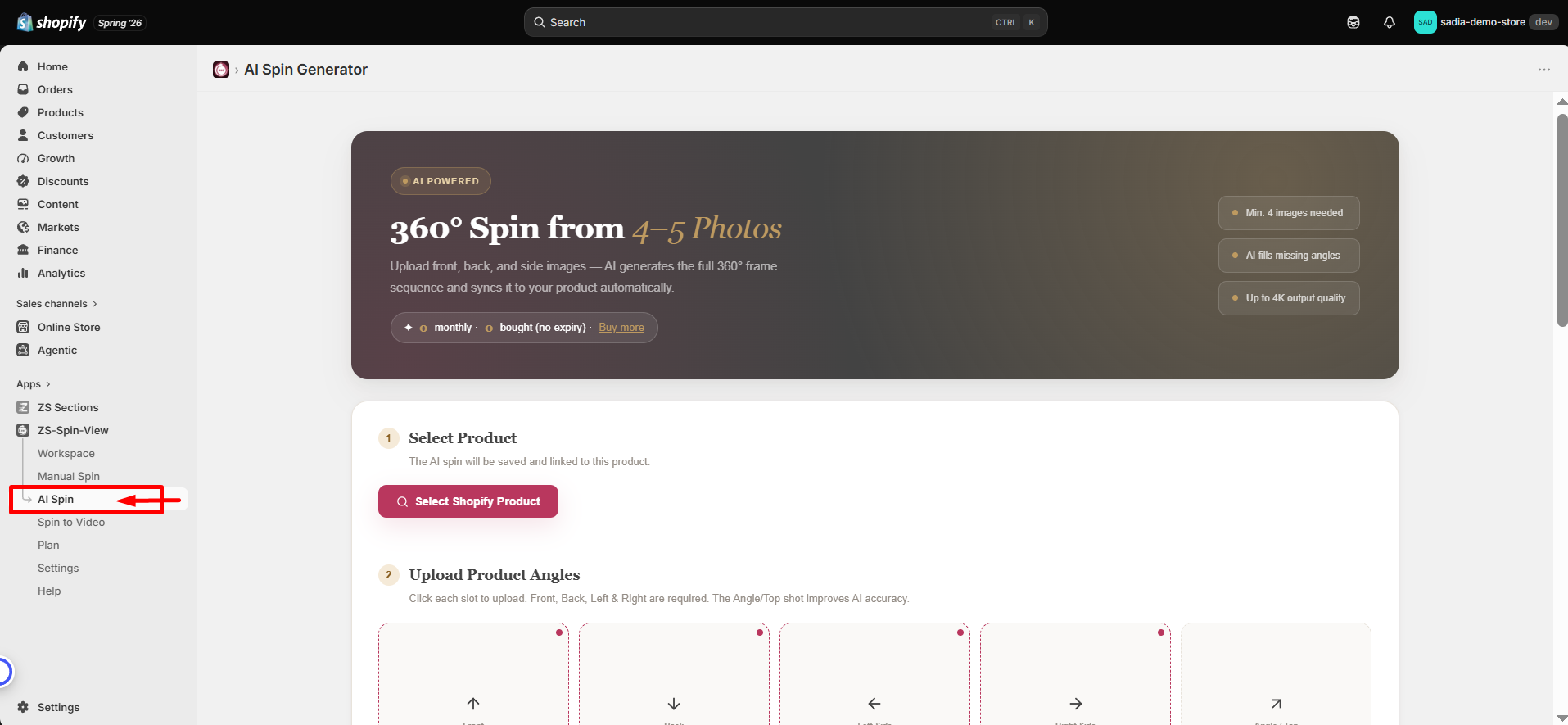The width and height of the screenshot is (1568, 725).
Task: Click the Shopify logo in header
Action: click(52, 22)
